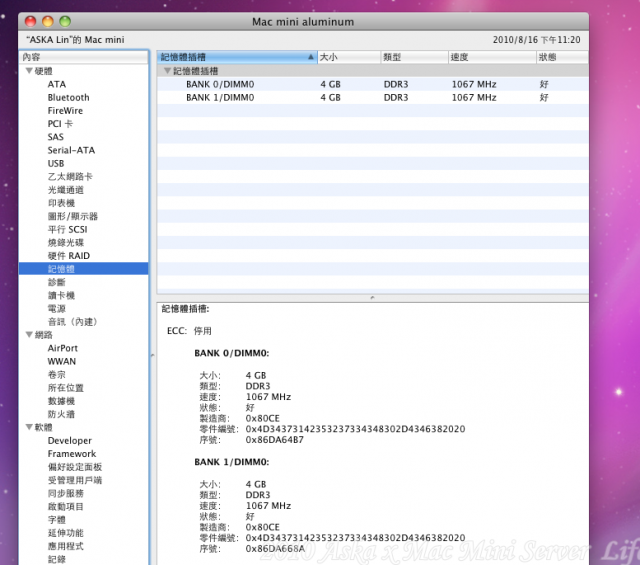Select 平行 SCSI in the sidebar

click(x=67, y=229)
